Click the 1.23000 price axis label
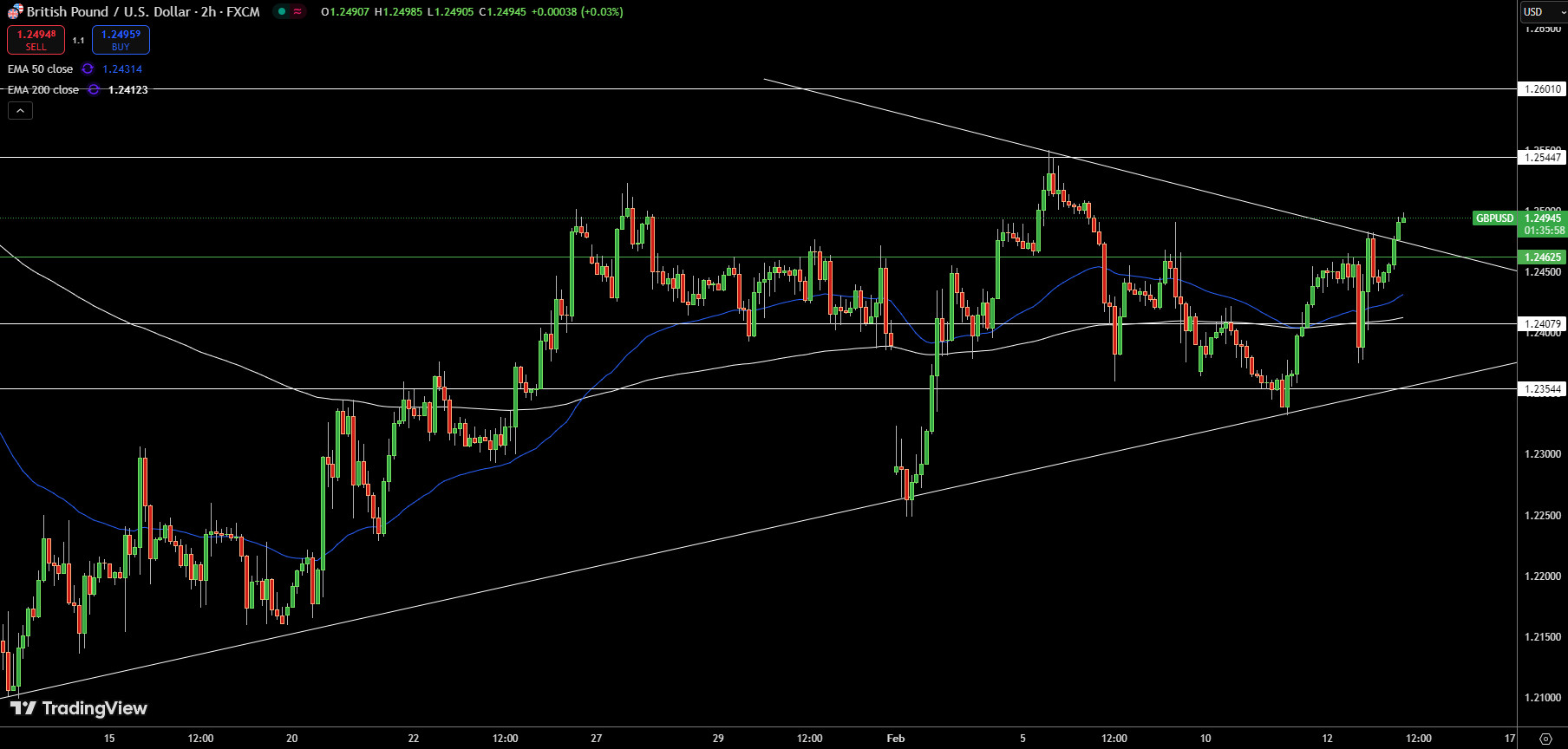 pyautogui.click(x=1543, y=454)
